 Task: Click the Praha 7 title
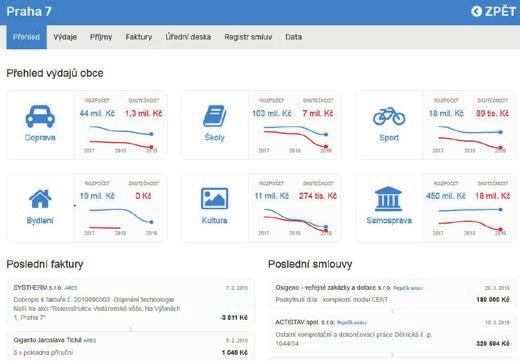(29, 11)
